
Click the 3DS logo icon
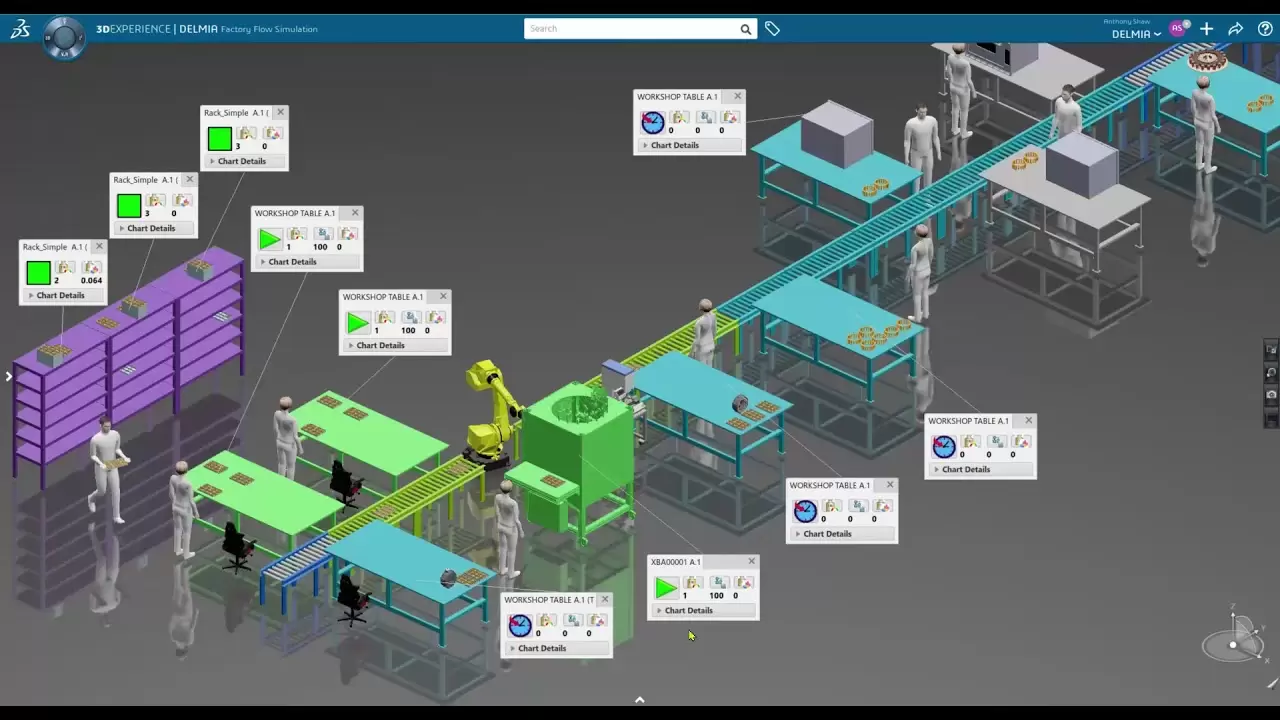20,29
